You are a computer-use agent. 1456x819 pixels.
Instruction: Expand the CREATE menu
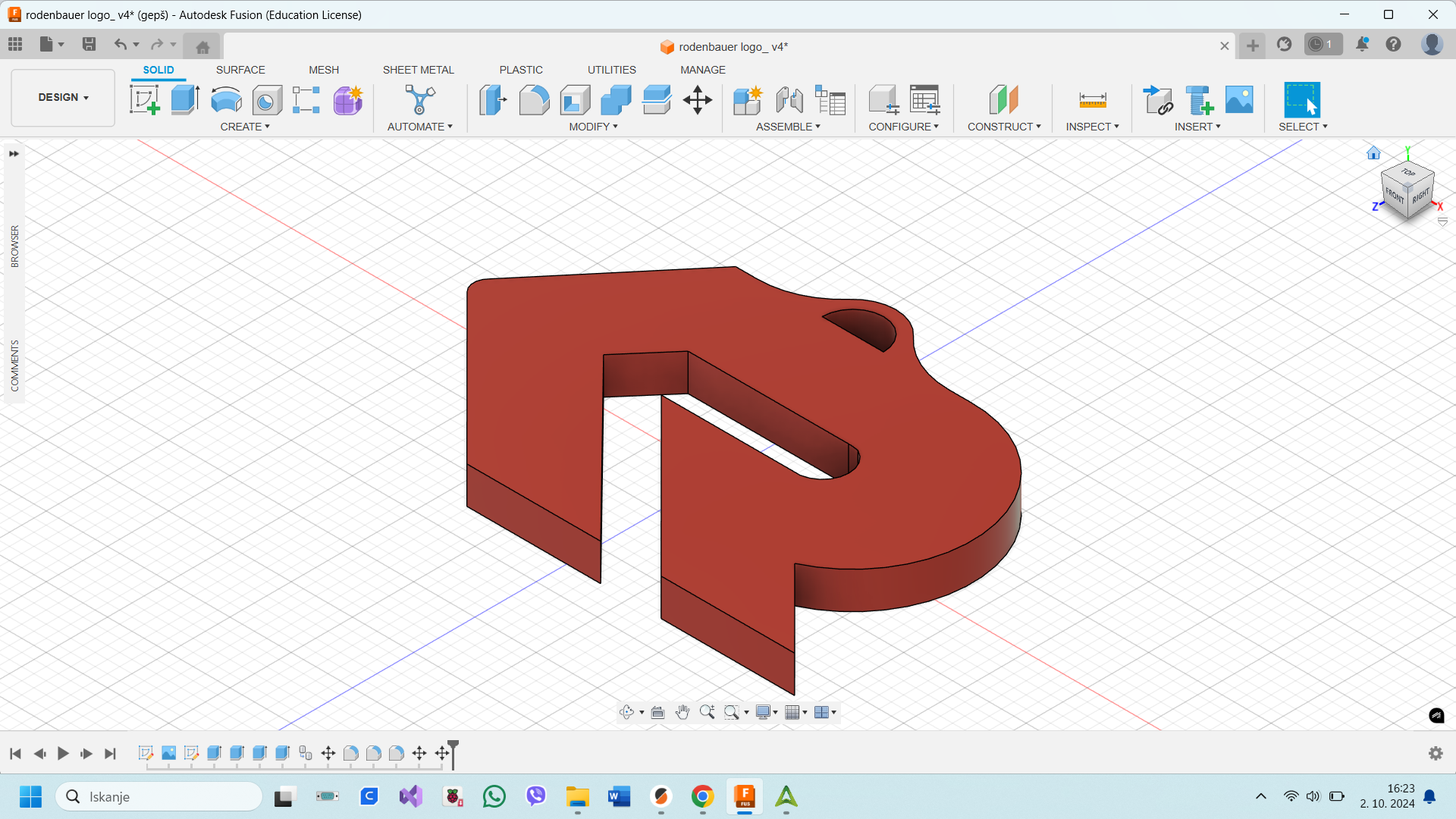coord(244,127)
